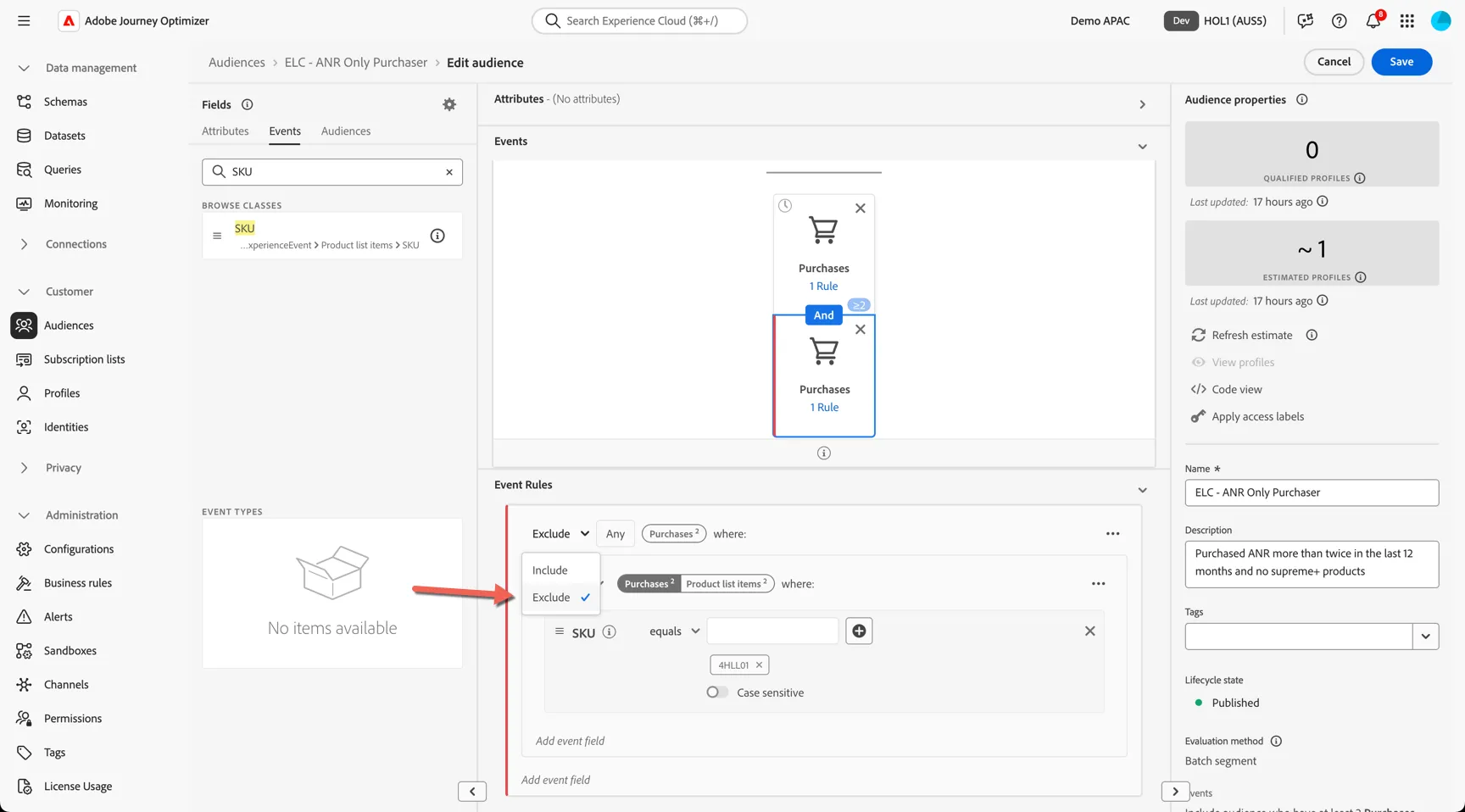
Task: Open the feedback chat icon in header
Action: click(1305, 20)
